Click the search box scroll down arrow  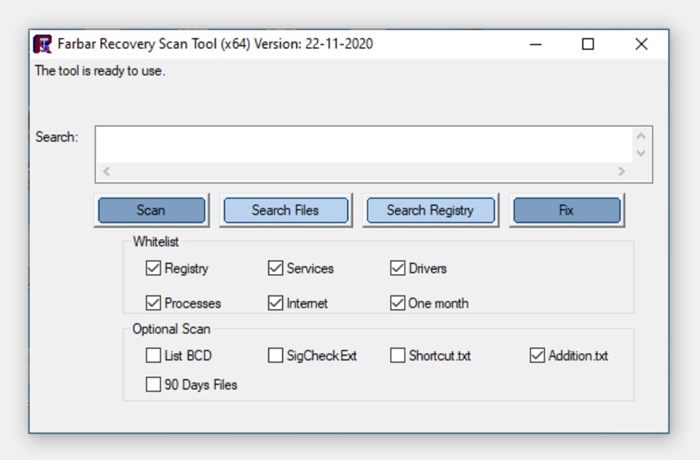pyautogui.click(x=641, y=153)
